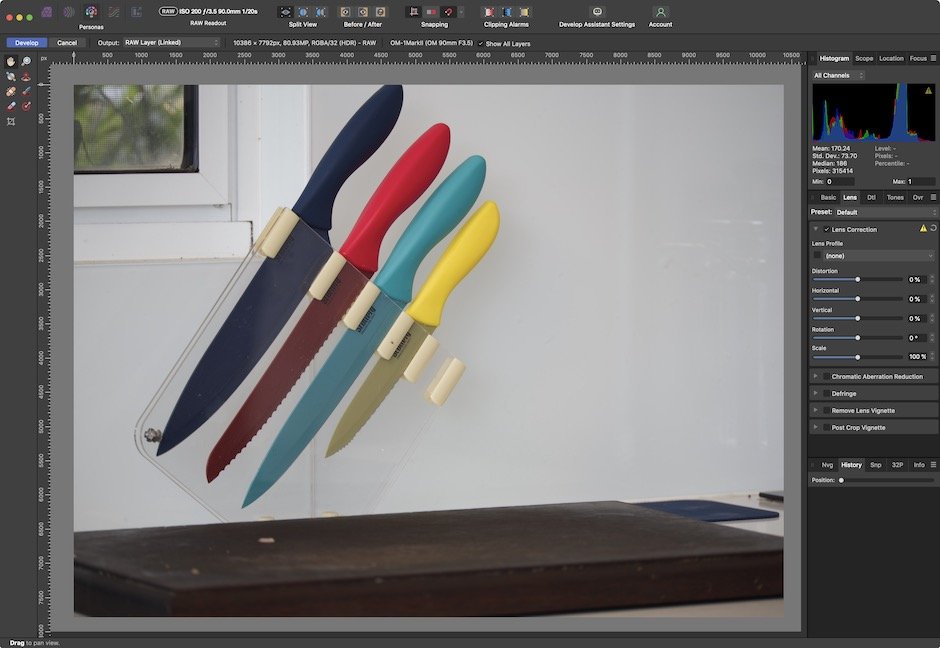
Task: Open the Account panel icon
Action: [x=660, y=12]
